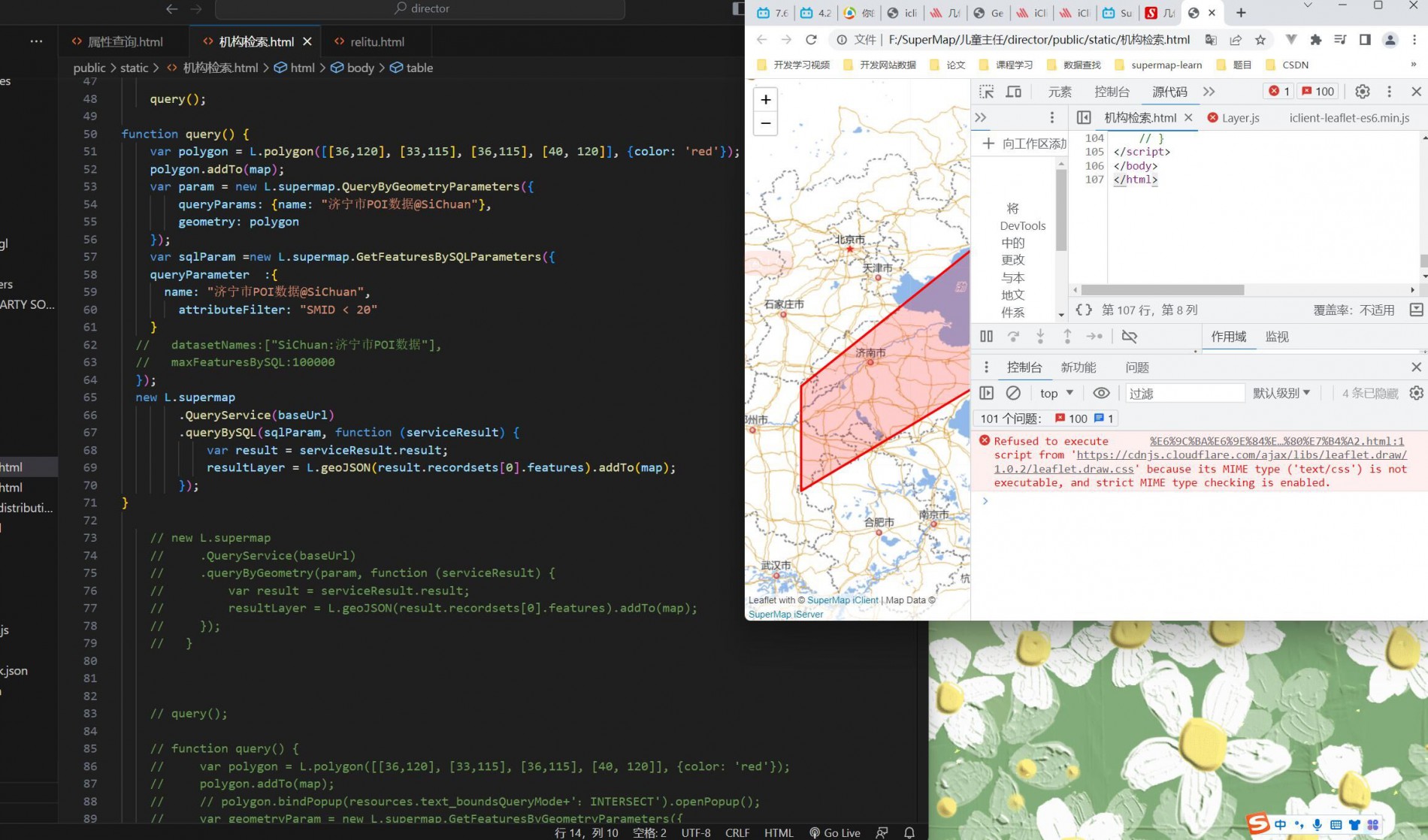The height and width of the screenshot is (840, 1428).
Task: Step into next function call
Action: pyautogui.click(x=1040, y=337)
